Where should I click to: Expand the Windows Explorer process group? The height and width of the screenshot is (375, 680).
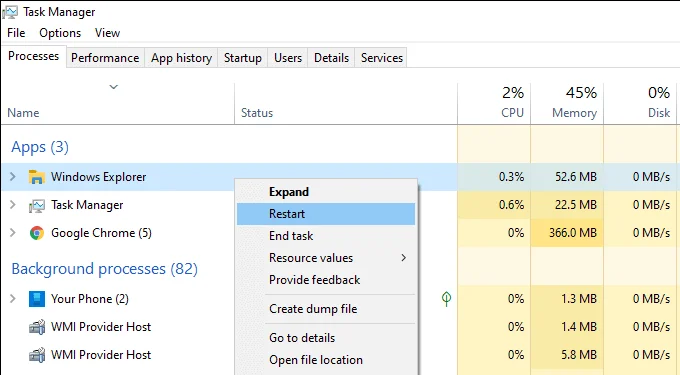click(x=13, y=176)
